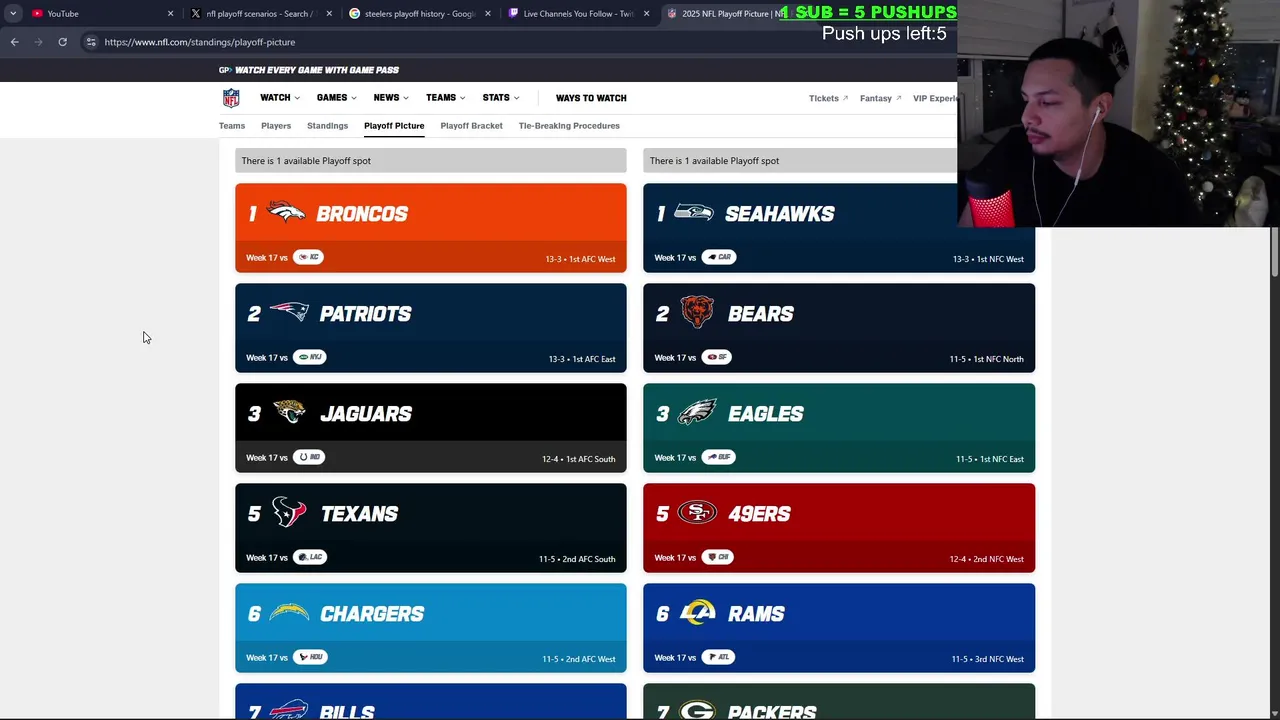1280x720 pixels.
Task: Click the browser back arrow
Action: (14, 42)
